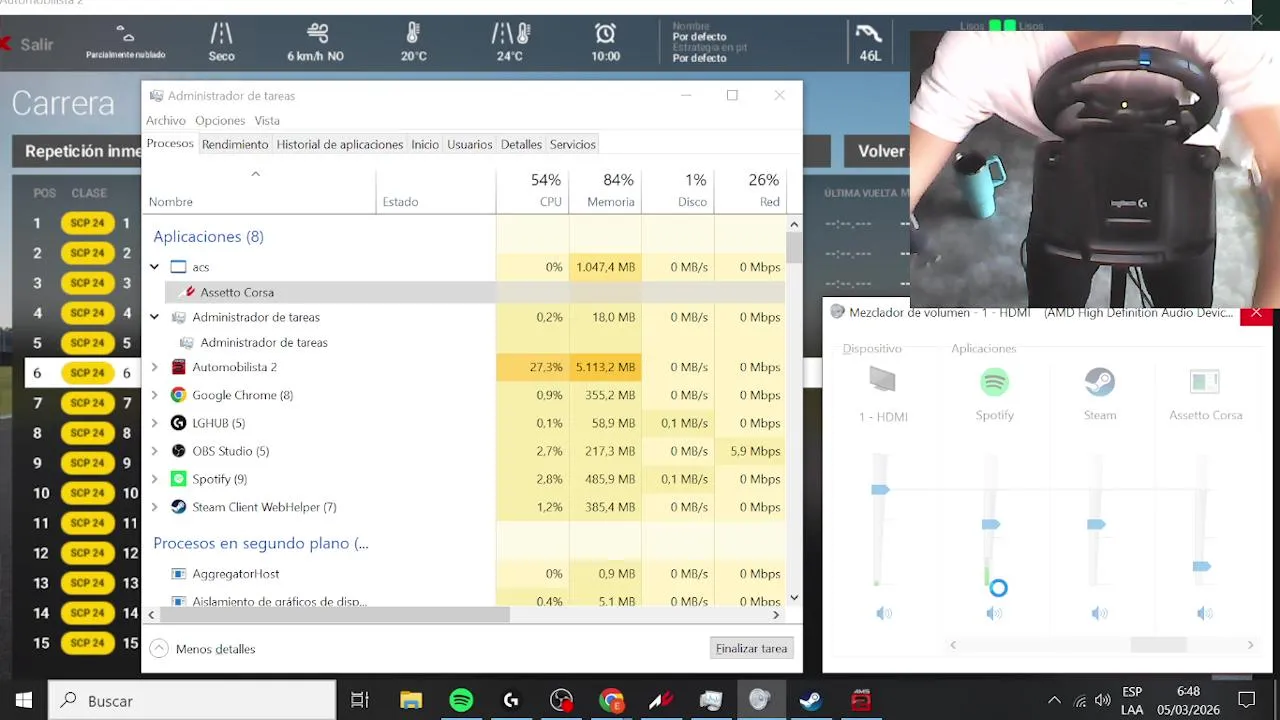1280x720 pixels.
Task: Click the Assetto Corsa volume slider handle
Action: tap(1202, 567)
